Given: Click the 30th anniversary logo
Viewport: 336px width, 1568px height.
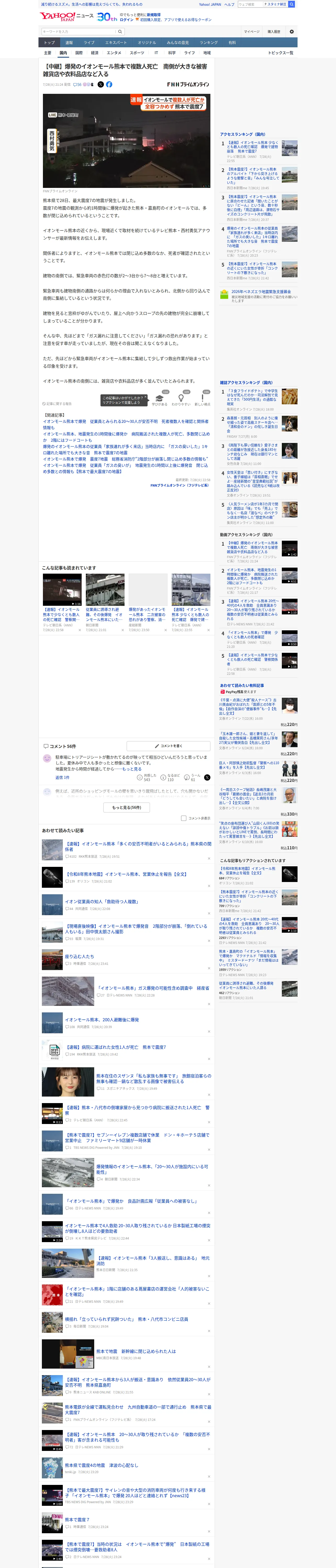Looking at the screenshot, I should [x=107, y=16].
